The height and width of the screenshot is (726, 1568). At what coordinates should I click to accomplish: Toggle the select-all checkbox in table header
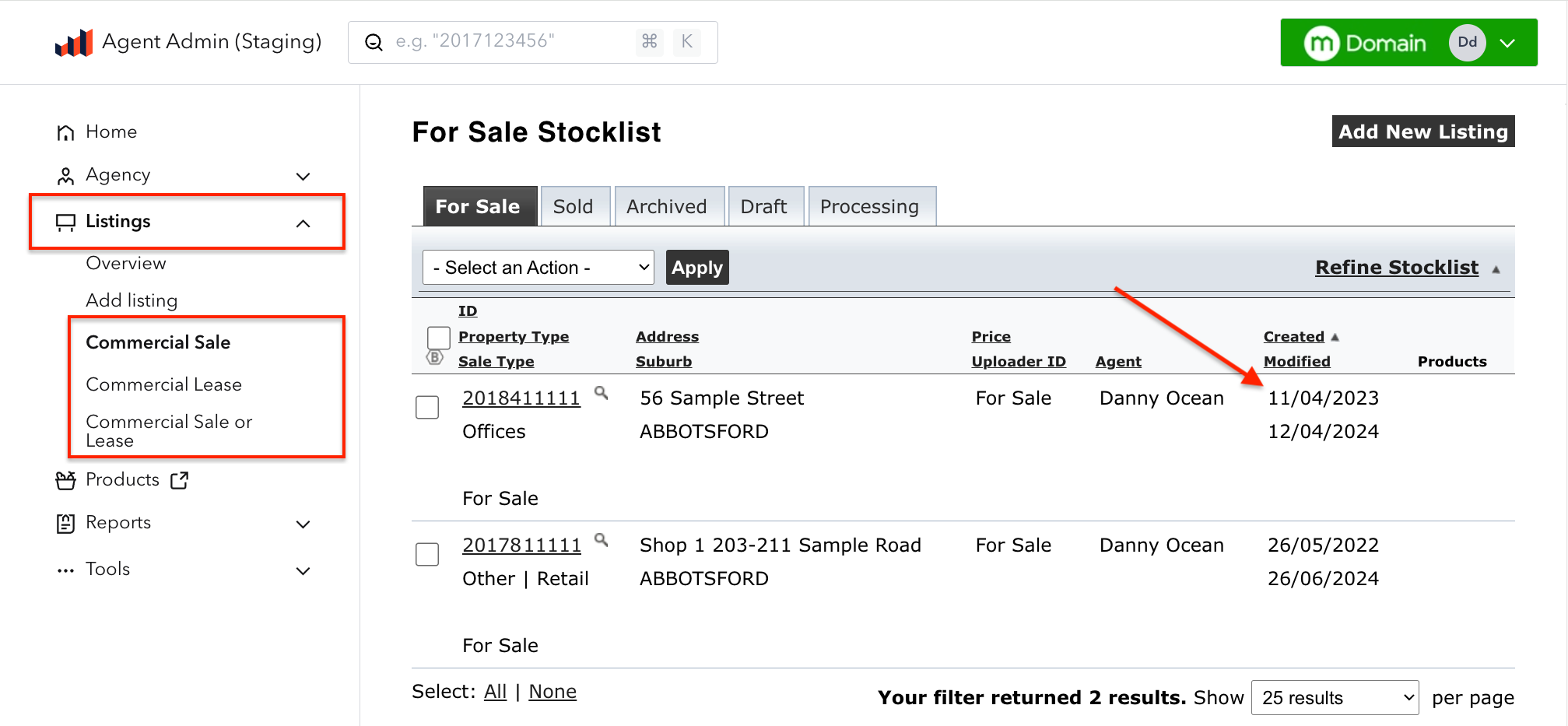pos(439,338)
